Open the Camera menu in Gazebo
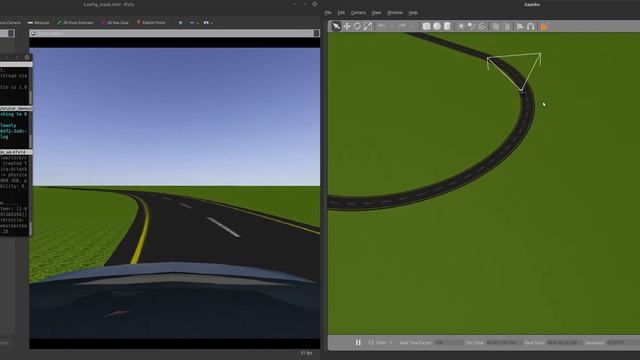640x360 pixels. (358, 13)
